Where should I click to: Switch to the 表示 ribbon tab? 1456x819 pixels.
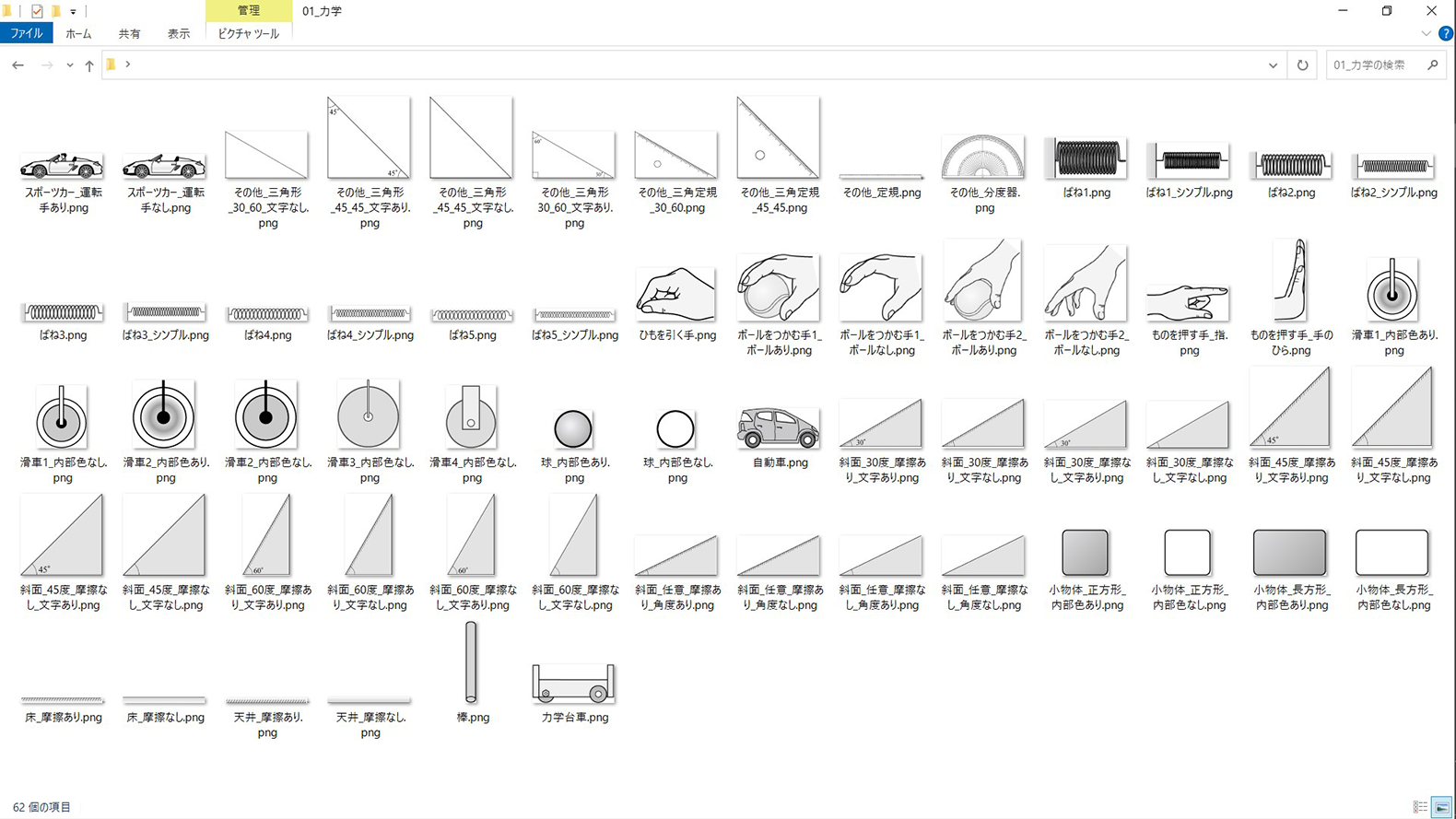(x=179, y=33)
